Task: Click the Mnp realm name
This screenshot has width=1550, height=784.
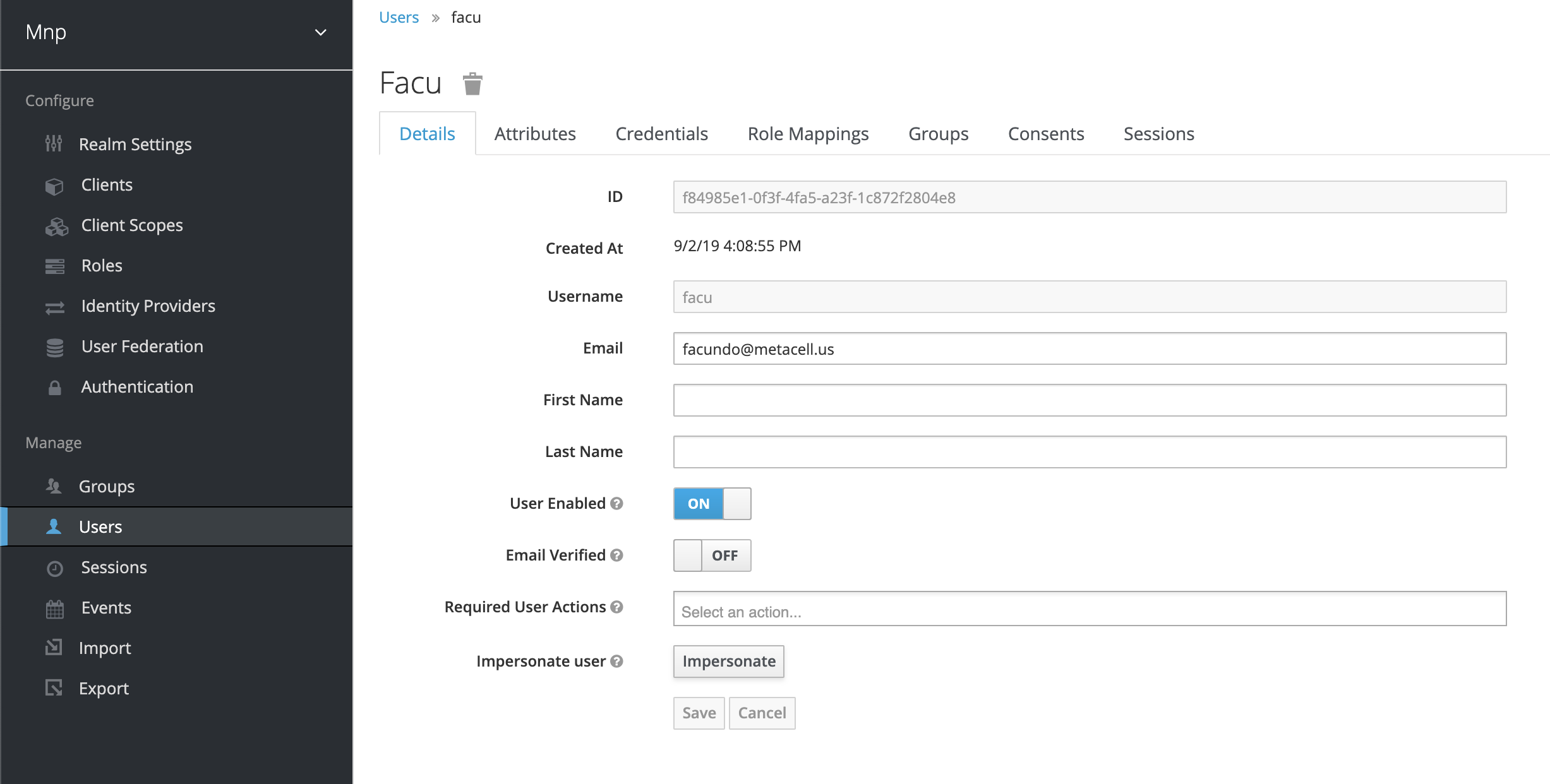Action: point(46,32)
